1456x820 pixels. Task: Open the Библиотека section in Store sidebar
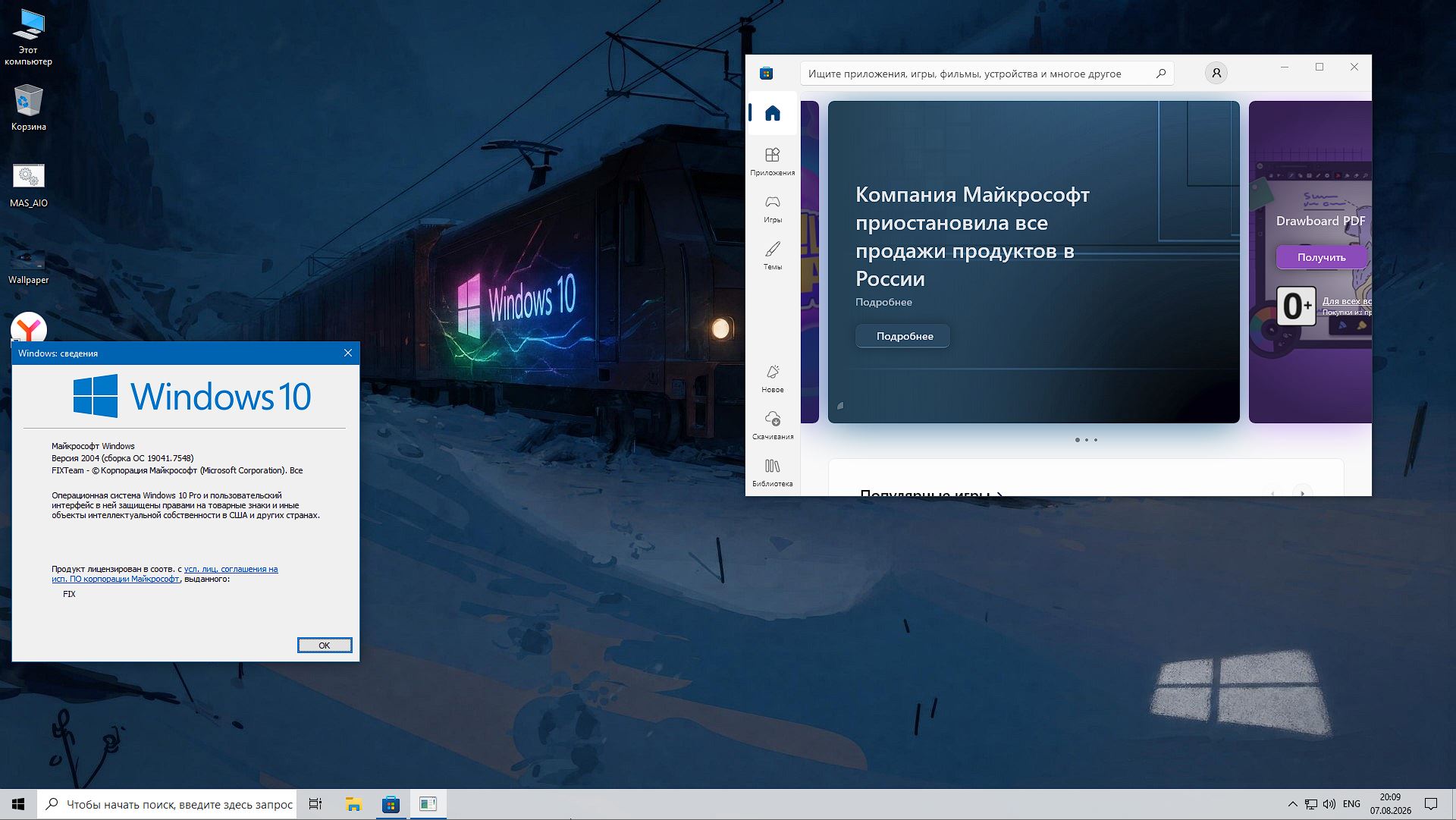click(772, 473)
